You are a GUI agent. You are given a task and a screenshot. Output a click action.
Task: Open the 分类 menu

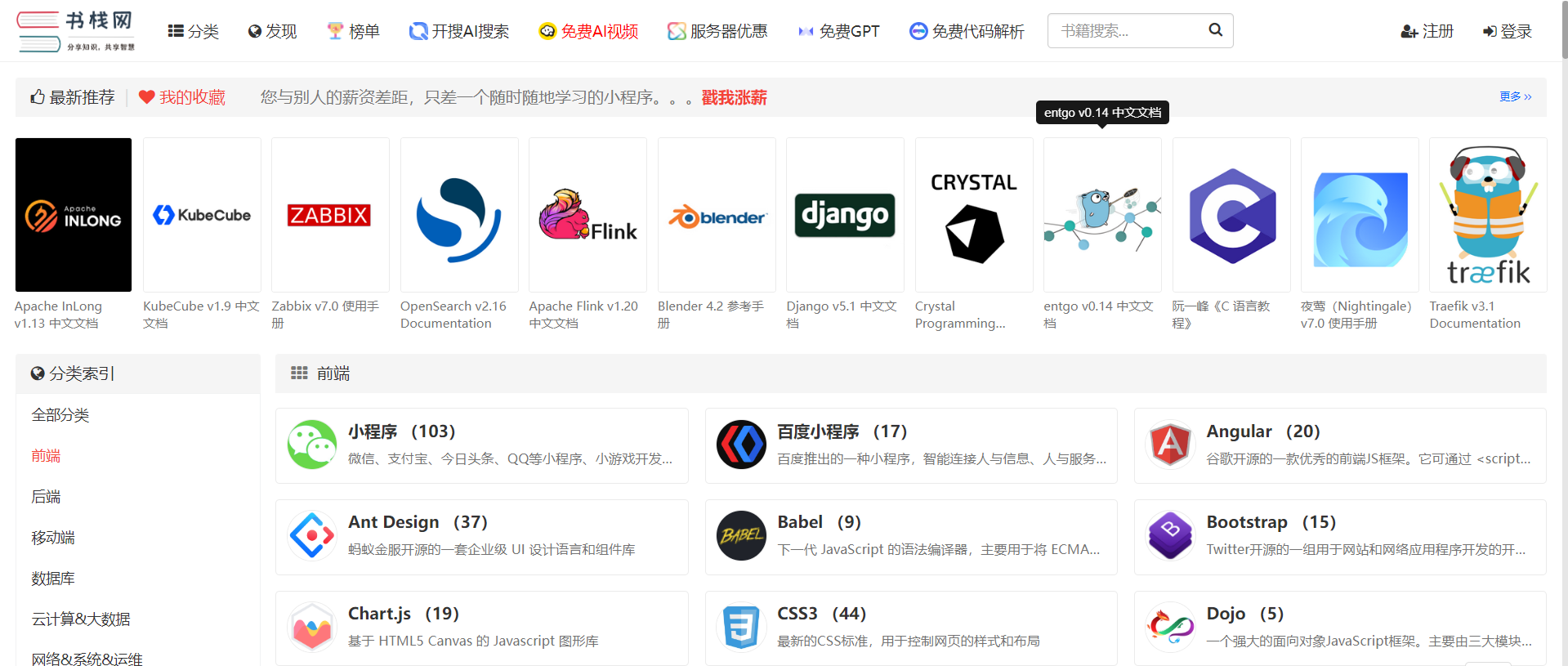tap(194, 31)
